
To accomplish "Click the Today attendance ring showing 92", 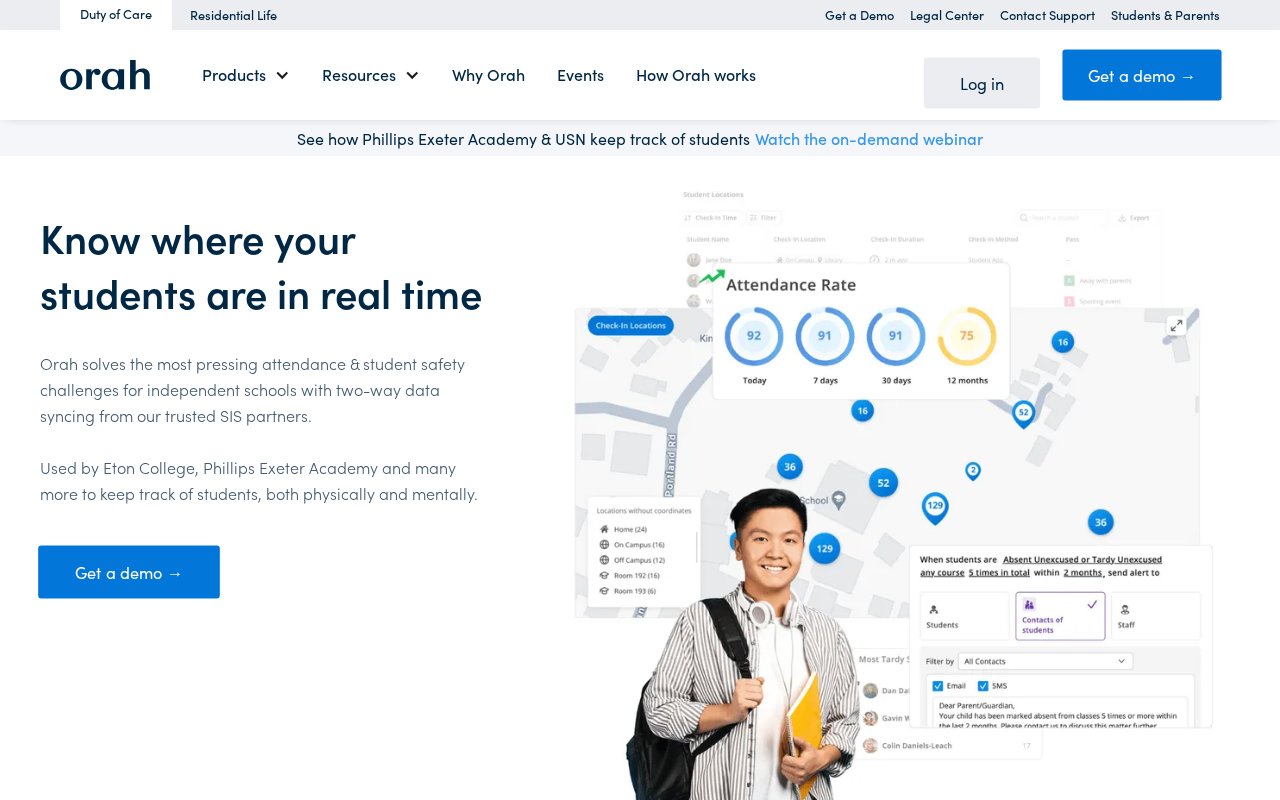I will coord(754,336).
